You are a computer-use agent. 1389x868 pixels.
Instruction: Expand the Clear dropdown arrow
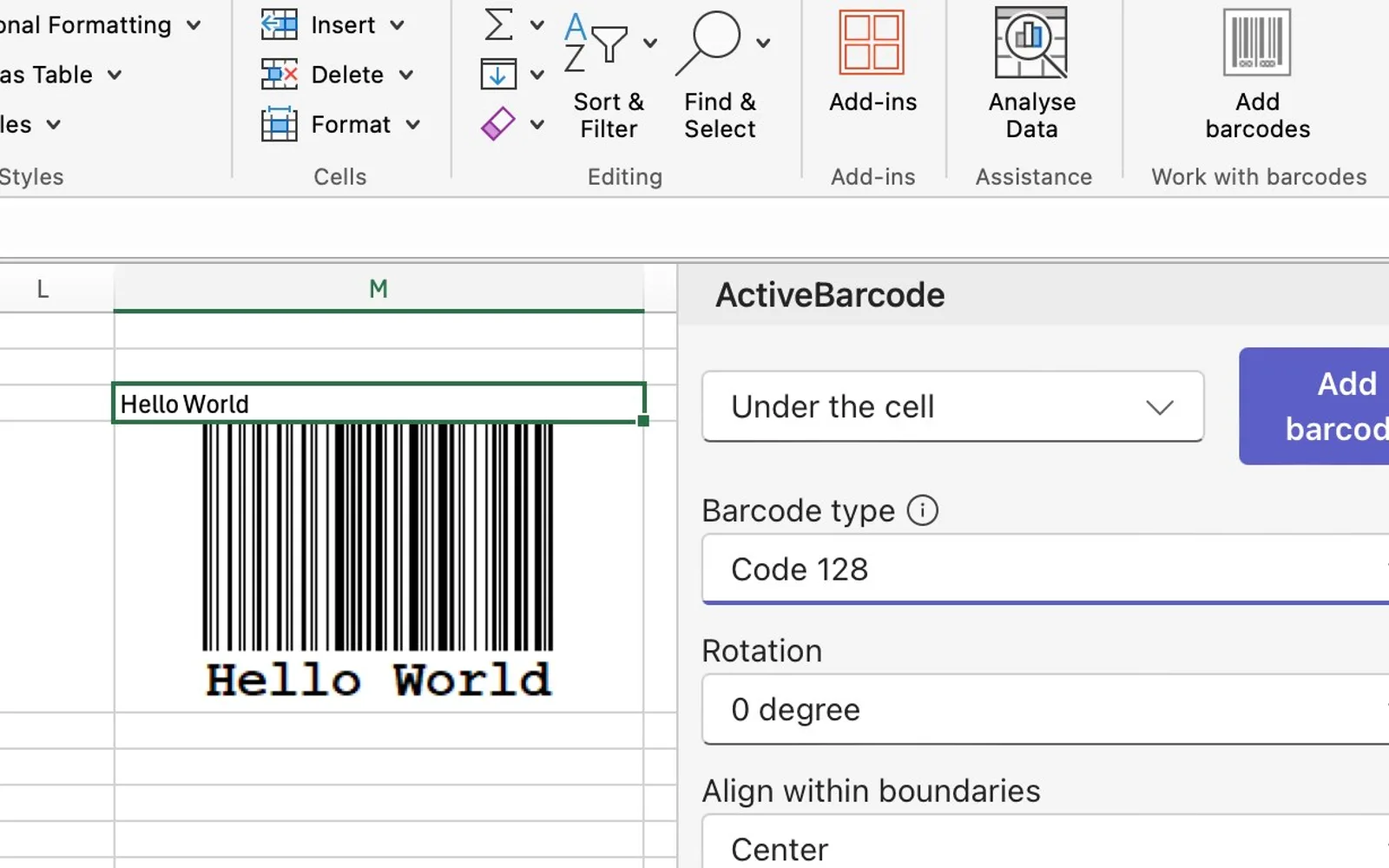(x=537, y=124)
